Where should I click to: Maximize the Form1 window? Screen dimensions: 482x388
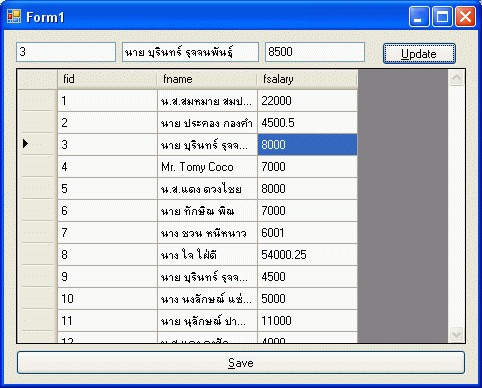coord(442,17)
